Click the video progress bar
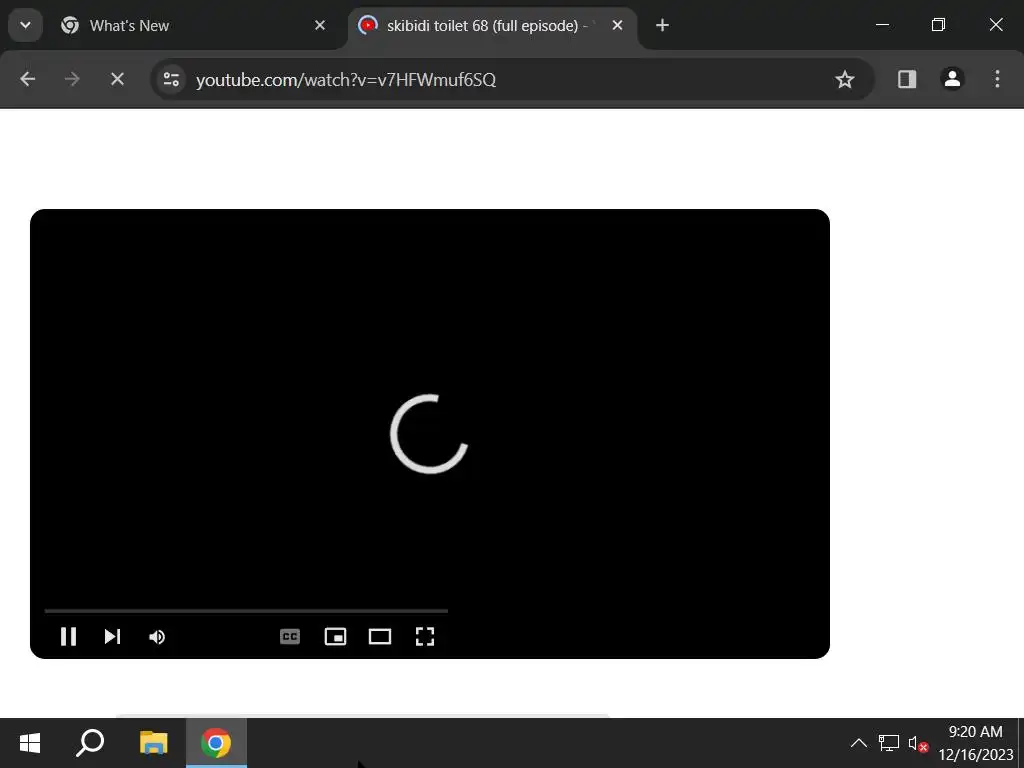This screenshot has width=1024, height=768. point(246,611)
